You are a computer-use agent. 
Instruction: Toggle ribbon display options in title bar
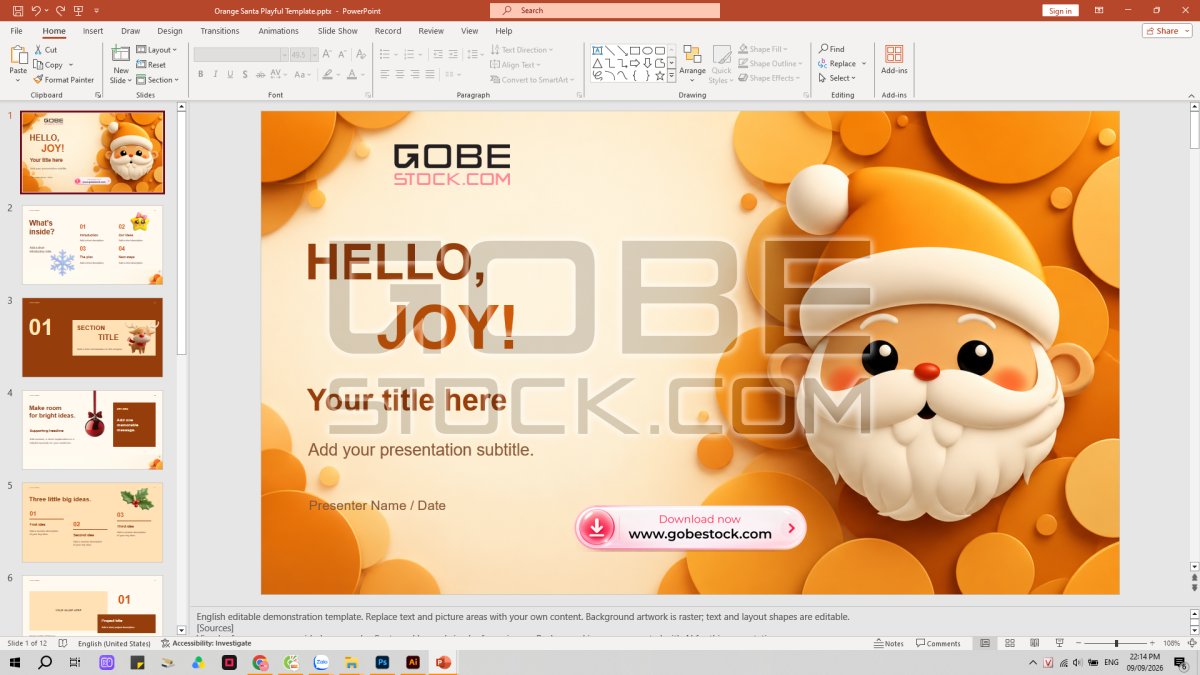(1099, 10)
